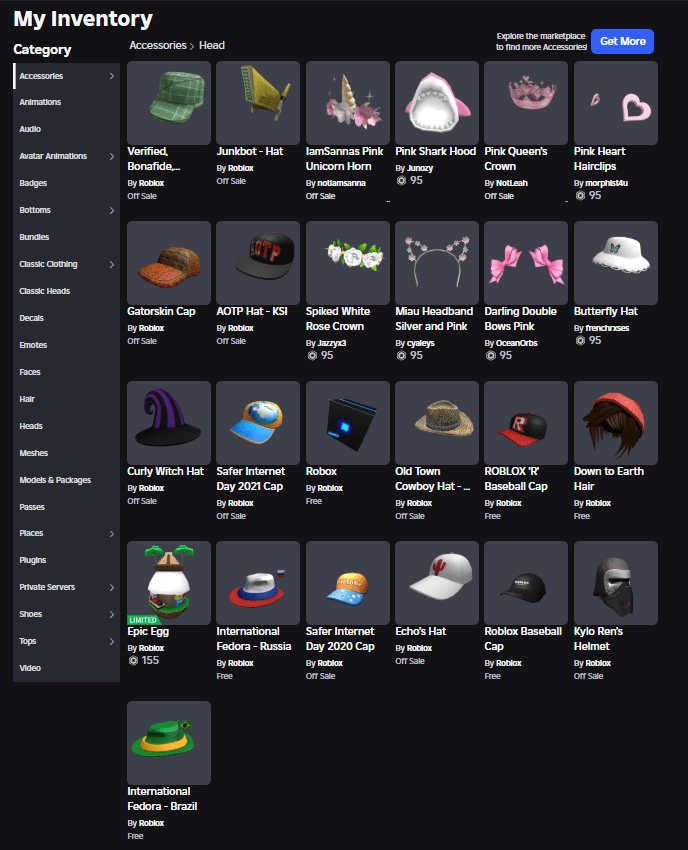This screenshot has width=688, height=850.
Task: Expand the Private Servers chevron
Action: click(112, 587)
